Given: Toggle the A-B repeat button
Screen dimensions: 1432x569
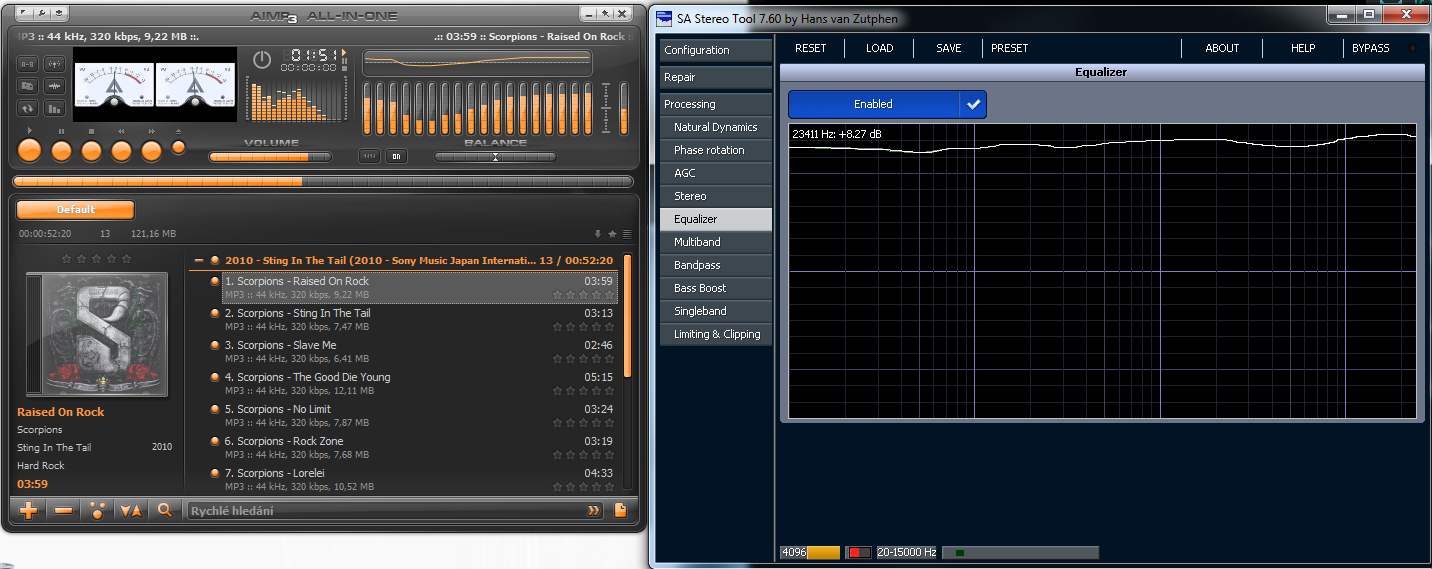Looking at the screenshot, I should (x=28, y=64).
